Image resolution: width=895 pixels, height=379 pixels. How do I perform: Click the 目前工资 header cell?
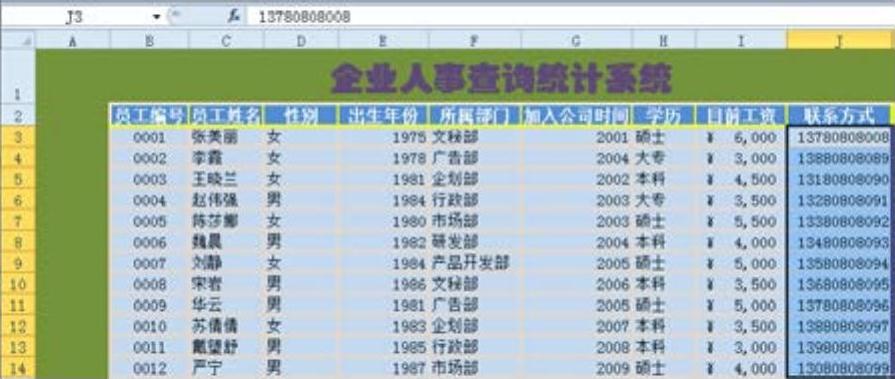[x=740, y=115]
